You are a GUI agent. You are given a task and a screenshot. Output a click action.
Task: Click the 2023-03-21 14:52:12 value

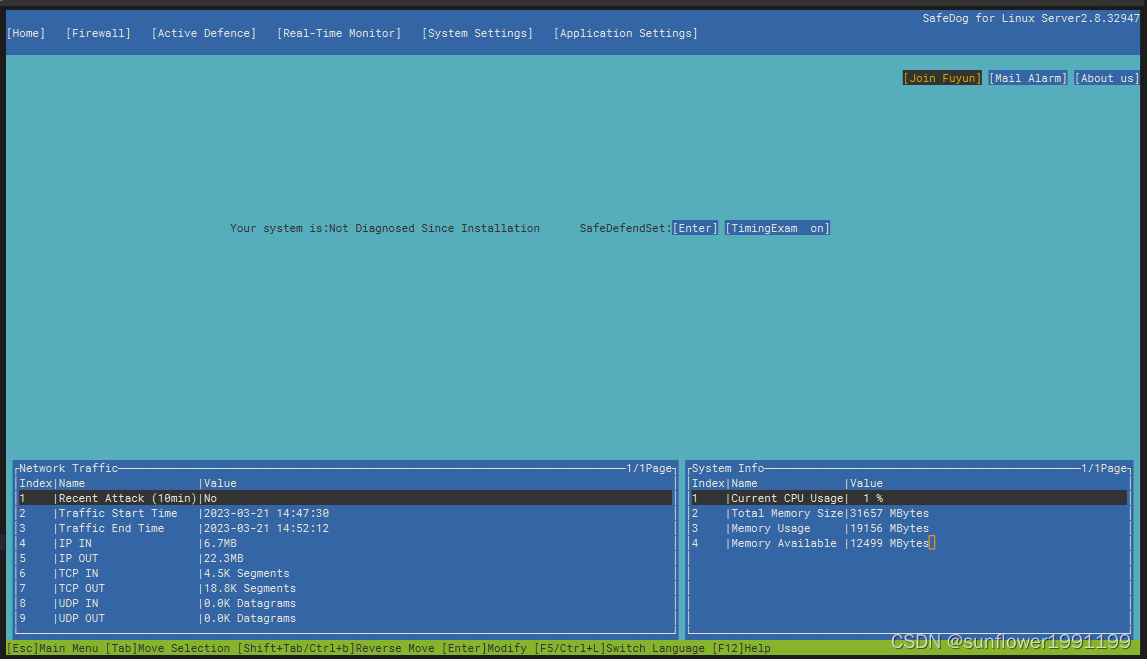(266, 528)
